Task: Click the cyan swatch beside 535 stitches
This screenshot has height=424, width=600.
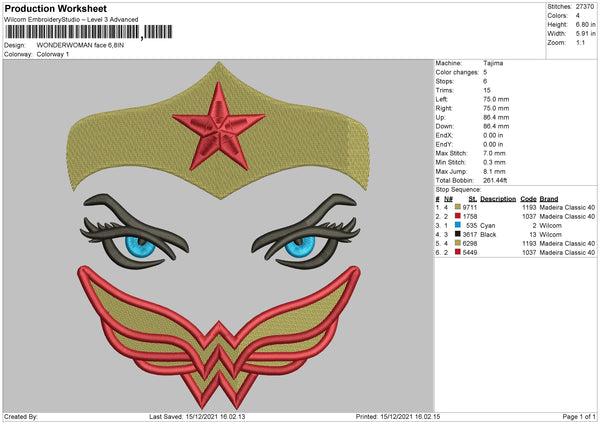Action: (458, 225)
